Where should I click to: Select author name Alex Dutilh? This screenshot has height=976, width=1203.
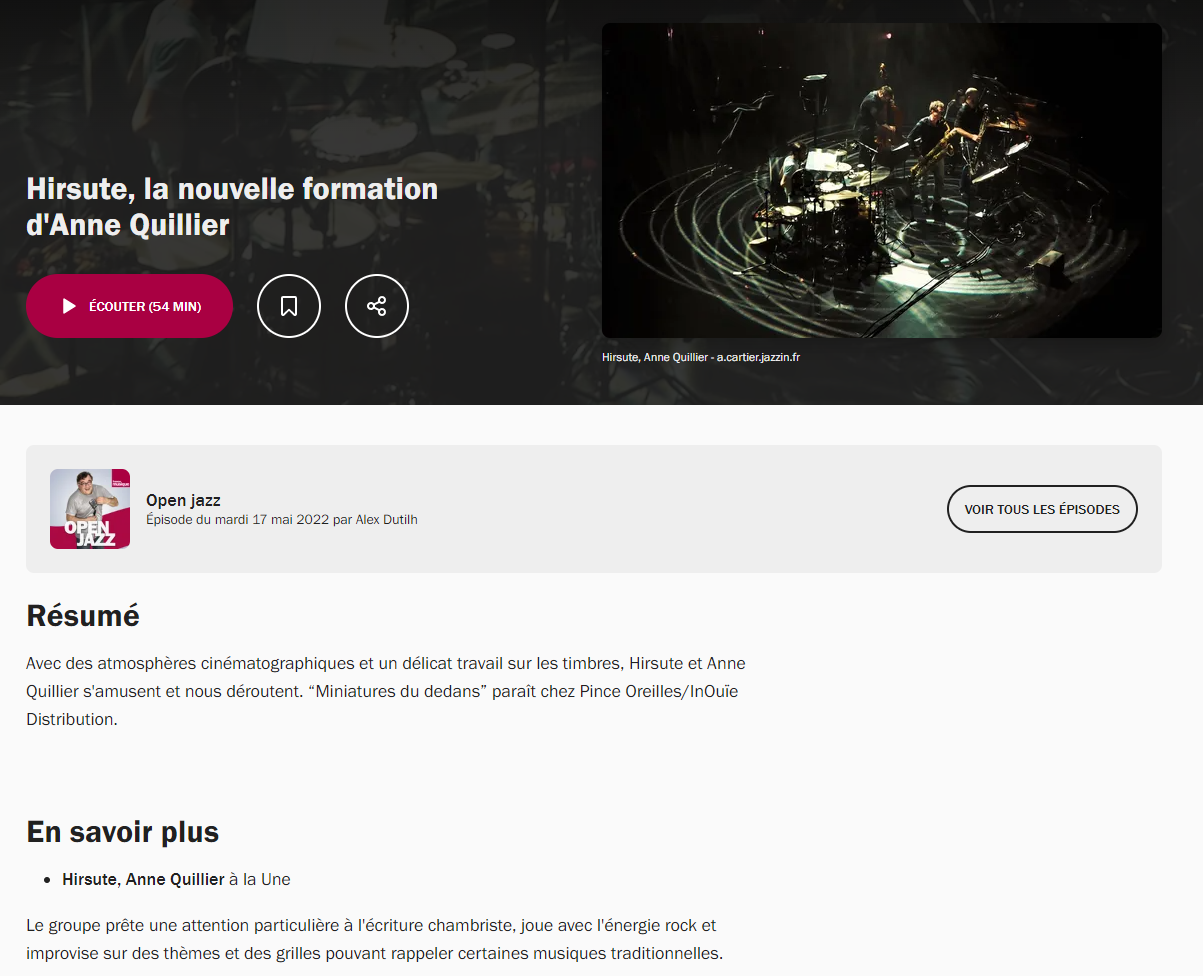tap(387, 520)
